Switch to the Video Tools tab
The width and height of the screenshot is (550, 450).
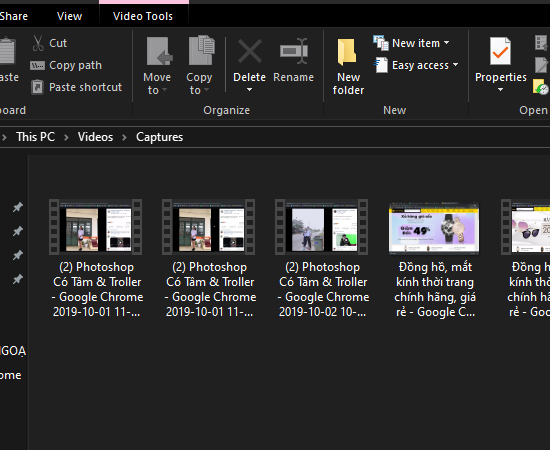pyautogui.click(x=143, y=16)
